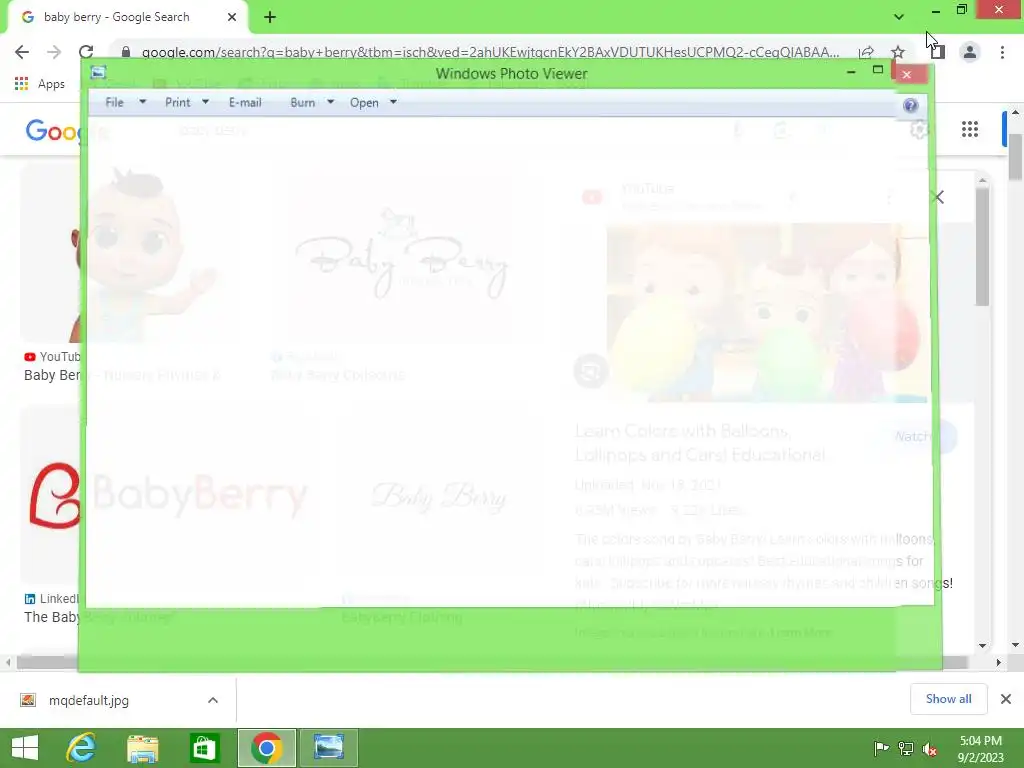Viewport: 1024px width, 768px height.
Task: Open Chrome tab search chevron
Action: [x=899, y=17]
